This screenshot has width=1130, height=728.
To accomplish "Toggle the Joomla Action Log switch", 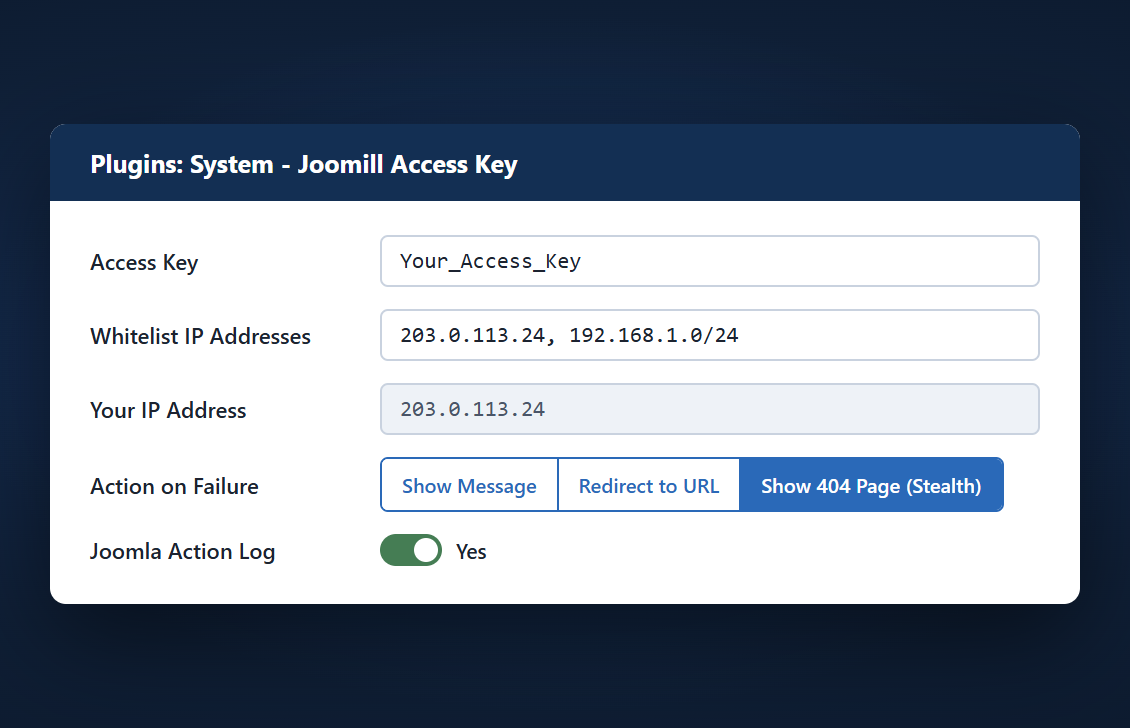I will pos(411,551).
